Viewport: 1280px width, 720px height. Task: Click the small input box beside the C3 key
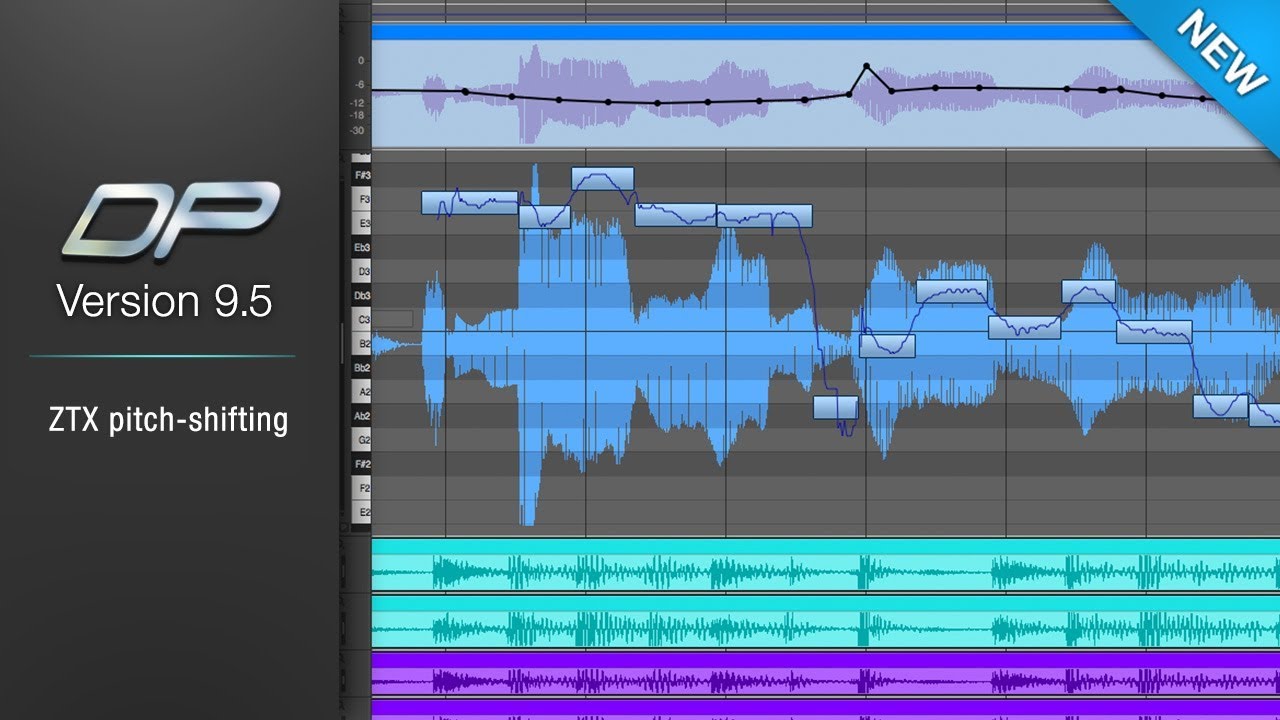click(394, 319)
